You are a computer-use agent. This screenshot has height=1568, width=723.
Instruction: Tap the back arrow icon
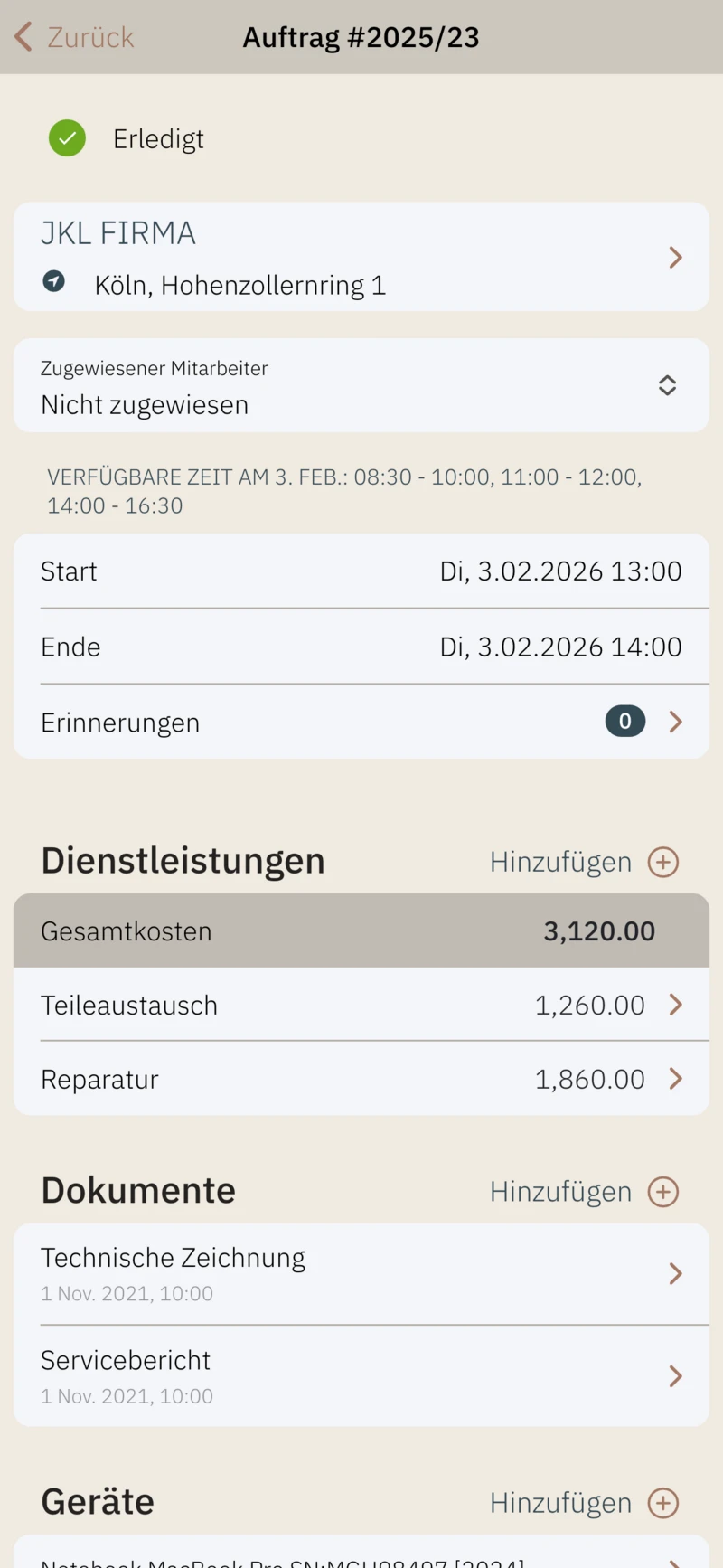[x=23, y=37]
